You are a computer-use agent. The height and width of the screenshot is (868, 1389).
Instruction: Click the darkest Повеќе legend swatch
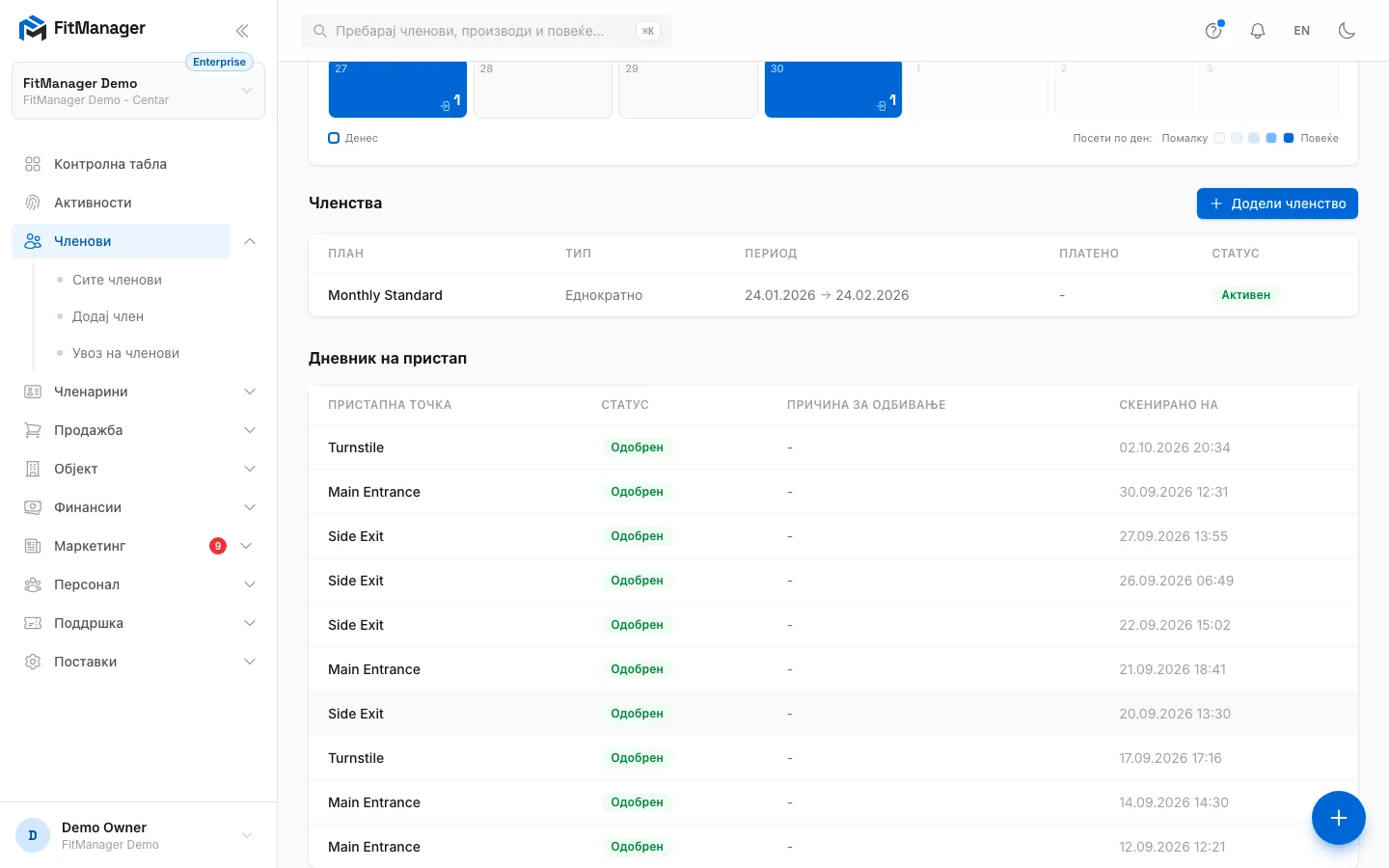[1289, 138]
